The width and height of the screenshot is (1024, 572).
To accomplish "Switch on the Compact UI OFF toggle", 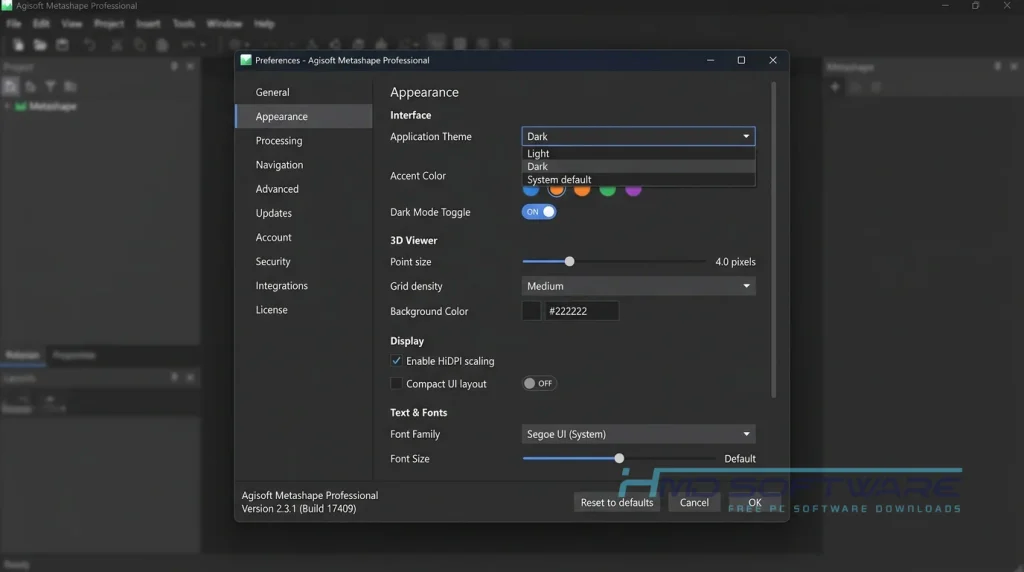I will (x=539, y=383).
